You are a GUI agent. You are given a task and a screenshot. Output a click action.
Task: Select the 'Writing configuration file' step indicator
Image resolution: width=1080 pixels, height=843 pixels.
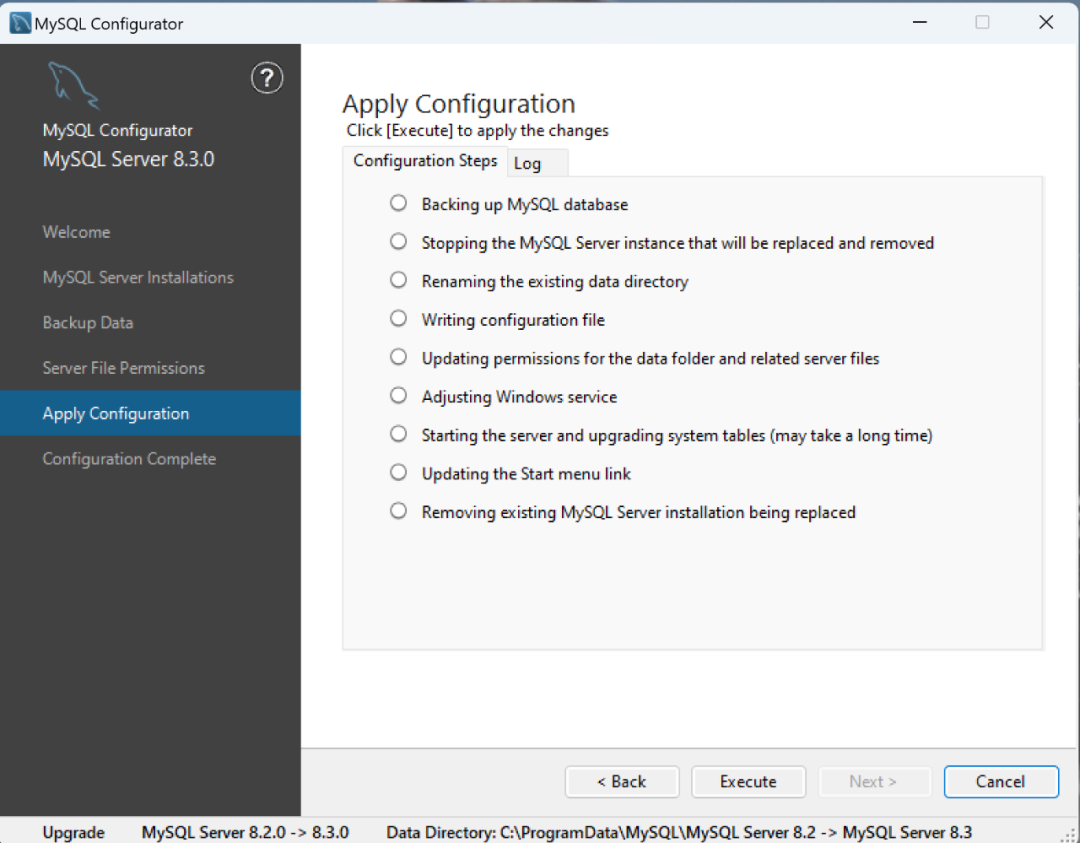coord(398,319)
